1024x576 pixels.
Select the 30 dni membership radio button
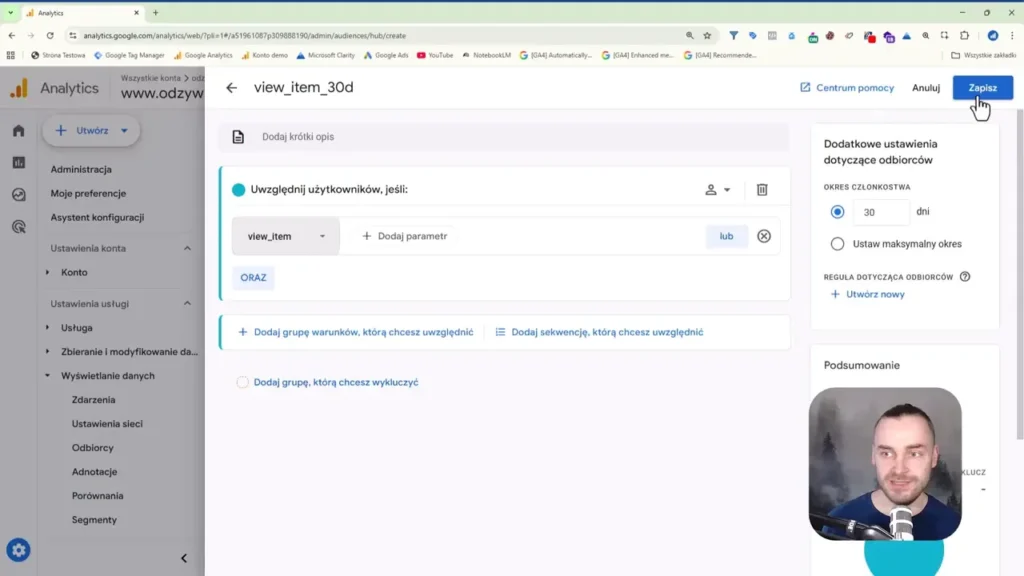837,212
